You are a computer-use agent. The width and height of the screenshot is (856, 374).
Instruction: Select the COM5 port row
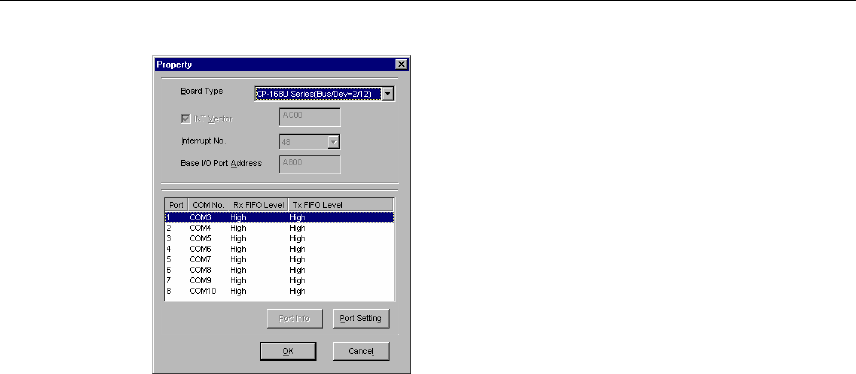pyautogui.click(x=279, y=238)
